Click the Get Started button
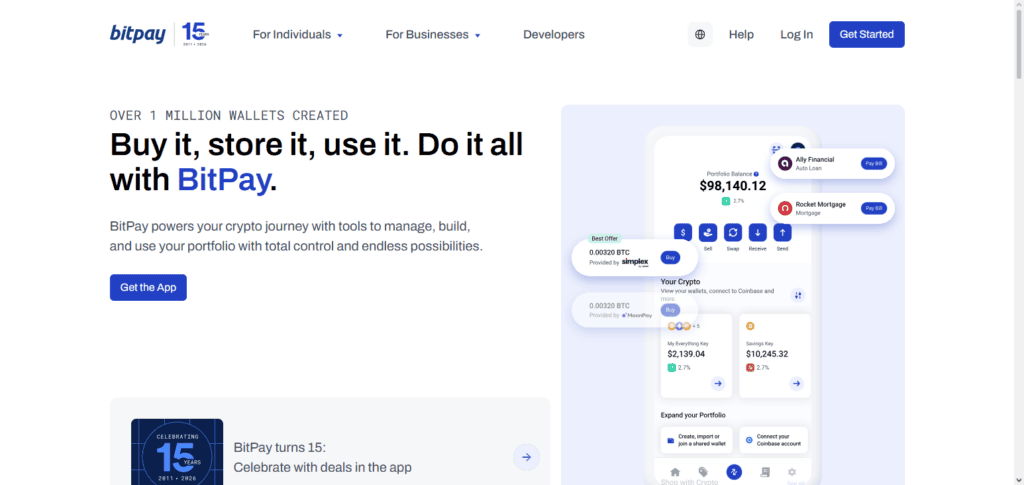1024x485 pixels. (867, 35)
